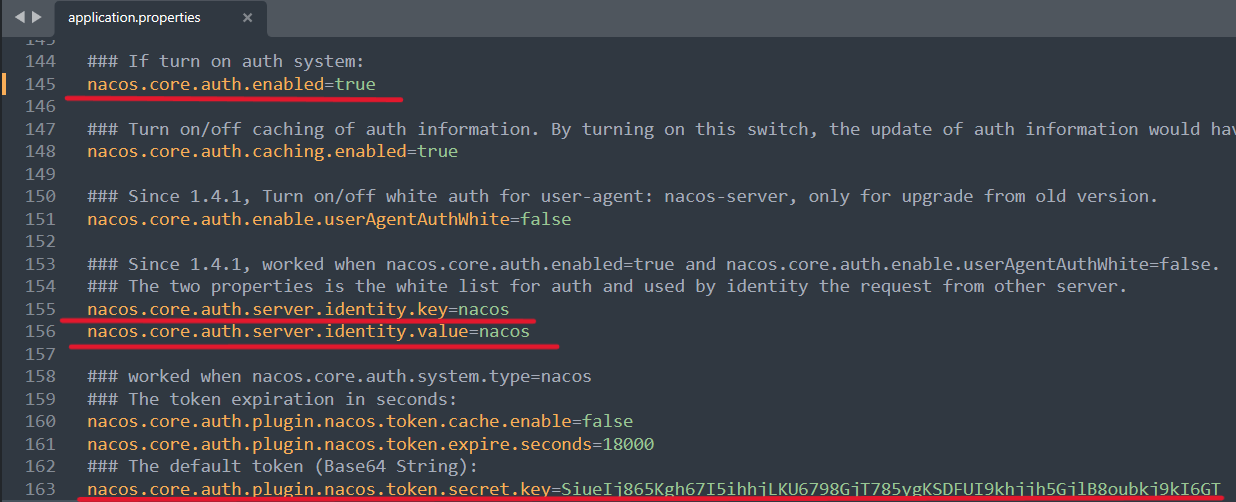
Task: Close the application.properties tab
Action: click(x=247, y=17)
